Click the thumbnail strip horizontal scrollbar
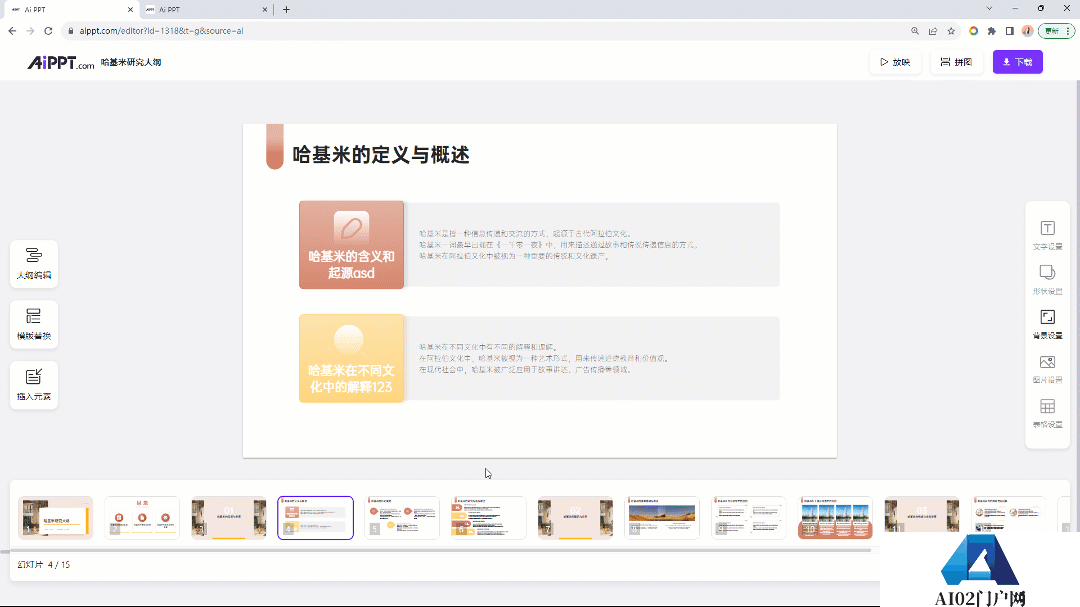Viewport: 1080px width, 607px height. point(441,551)
